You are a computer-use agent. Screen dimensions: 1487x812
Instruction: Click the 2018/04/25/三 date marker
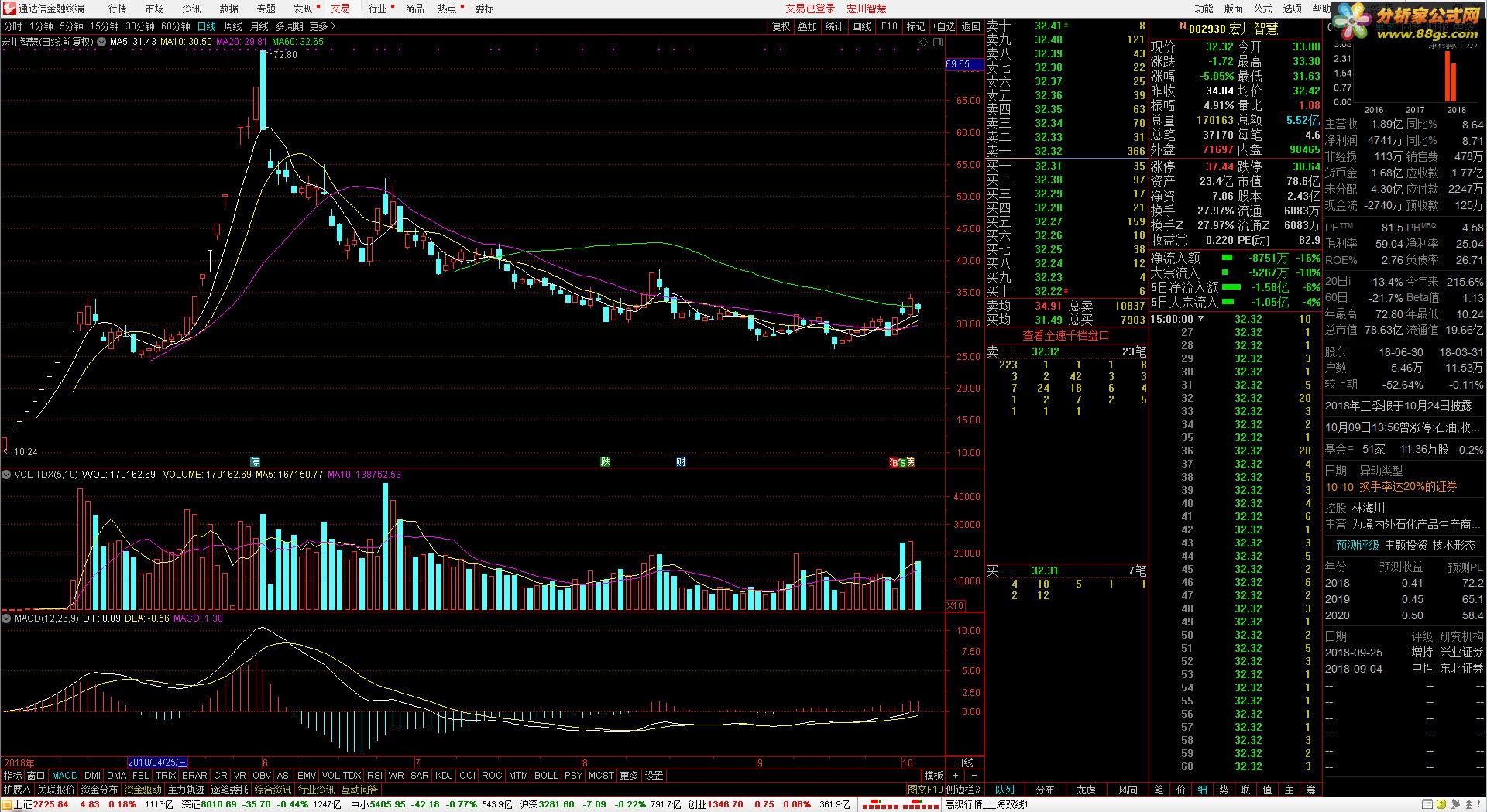point(157,762)
